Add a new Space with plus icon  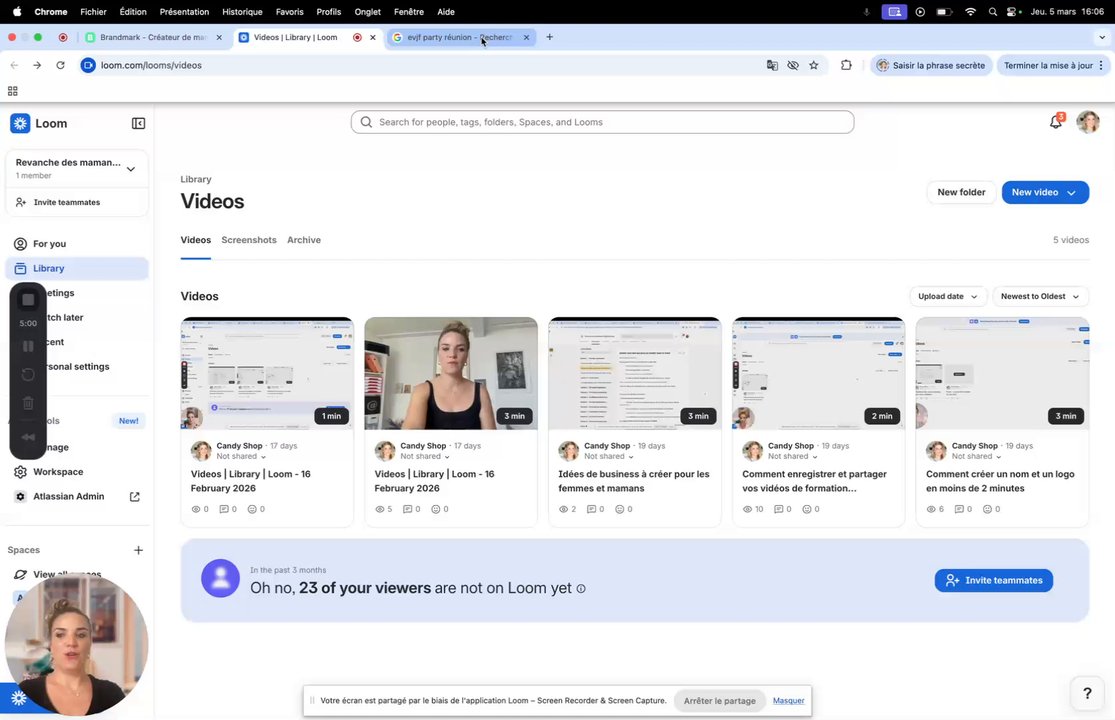(x=138, y=550)
